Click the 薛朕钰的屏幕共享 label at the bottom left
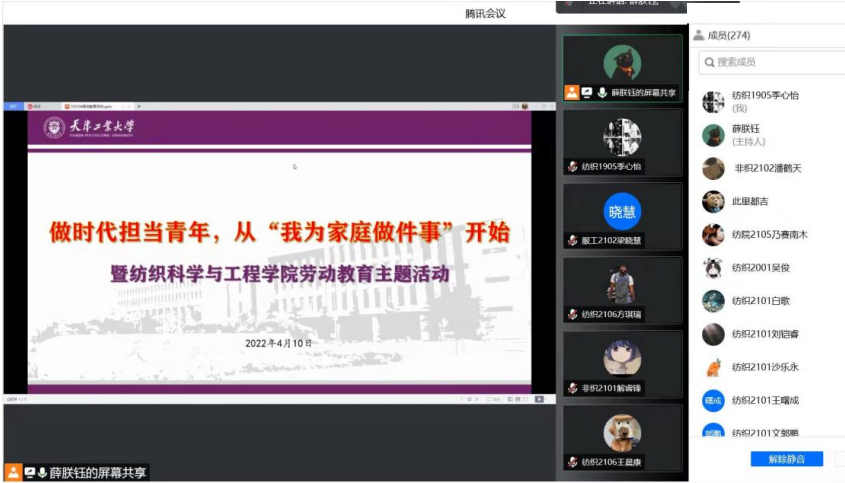 point(98,473)
